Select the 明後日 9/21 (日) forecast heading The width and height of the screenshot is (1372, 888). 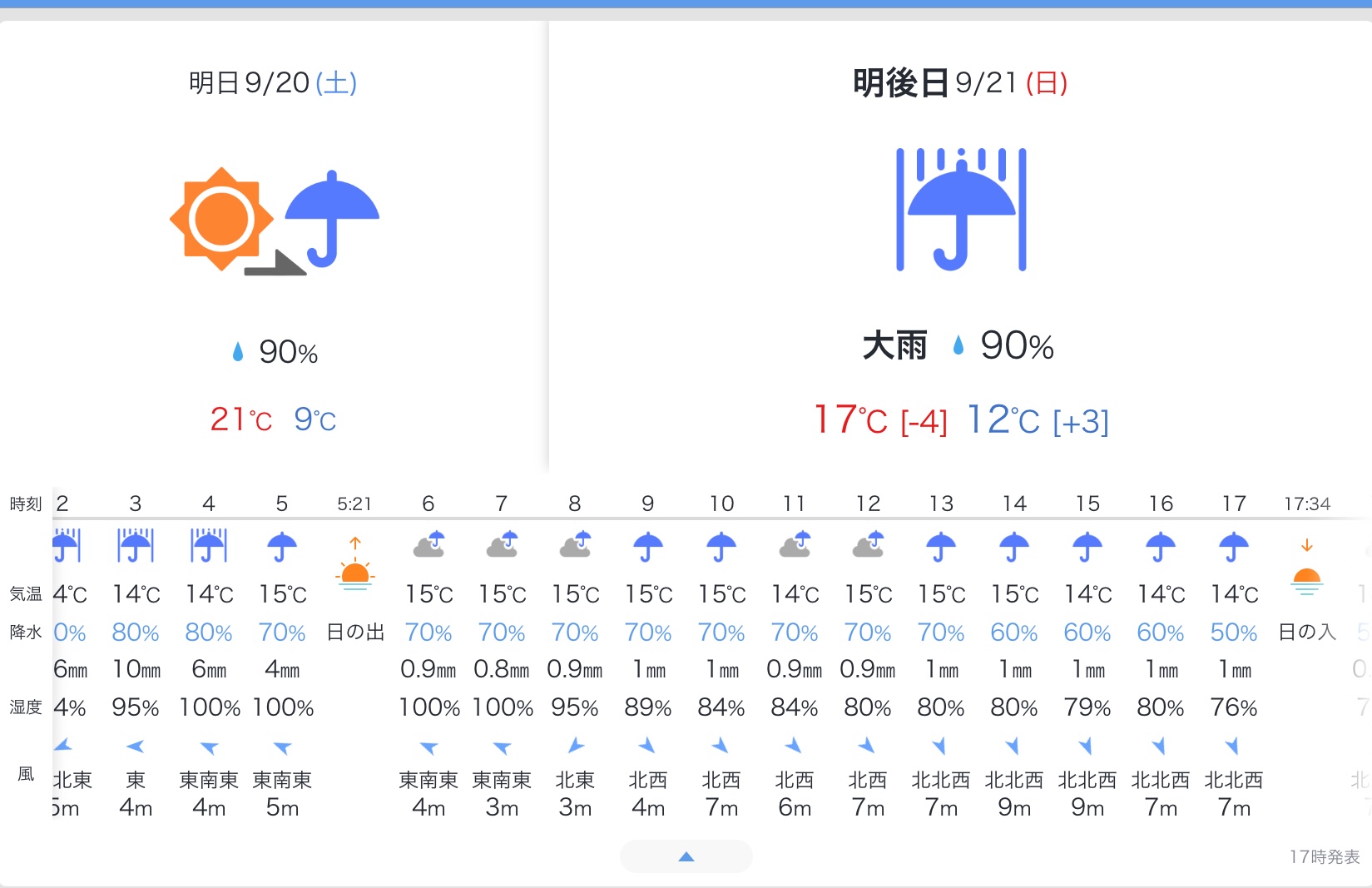[x=960, y=83]
